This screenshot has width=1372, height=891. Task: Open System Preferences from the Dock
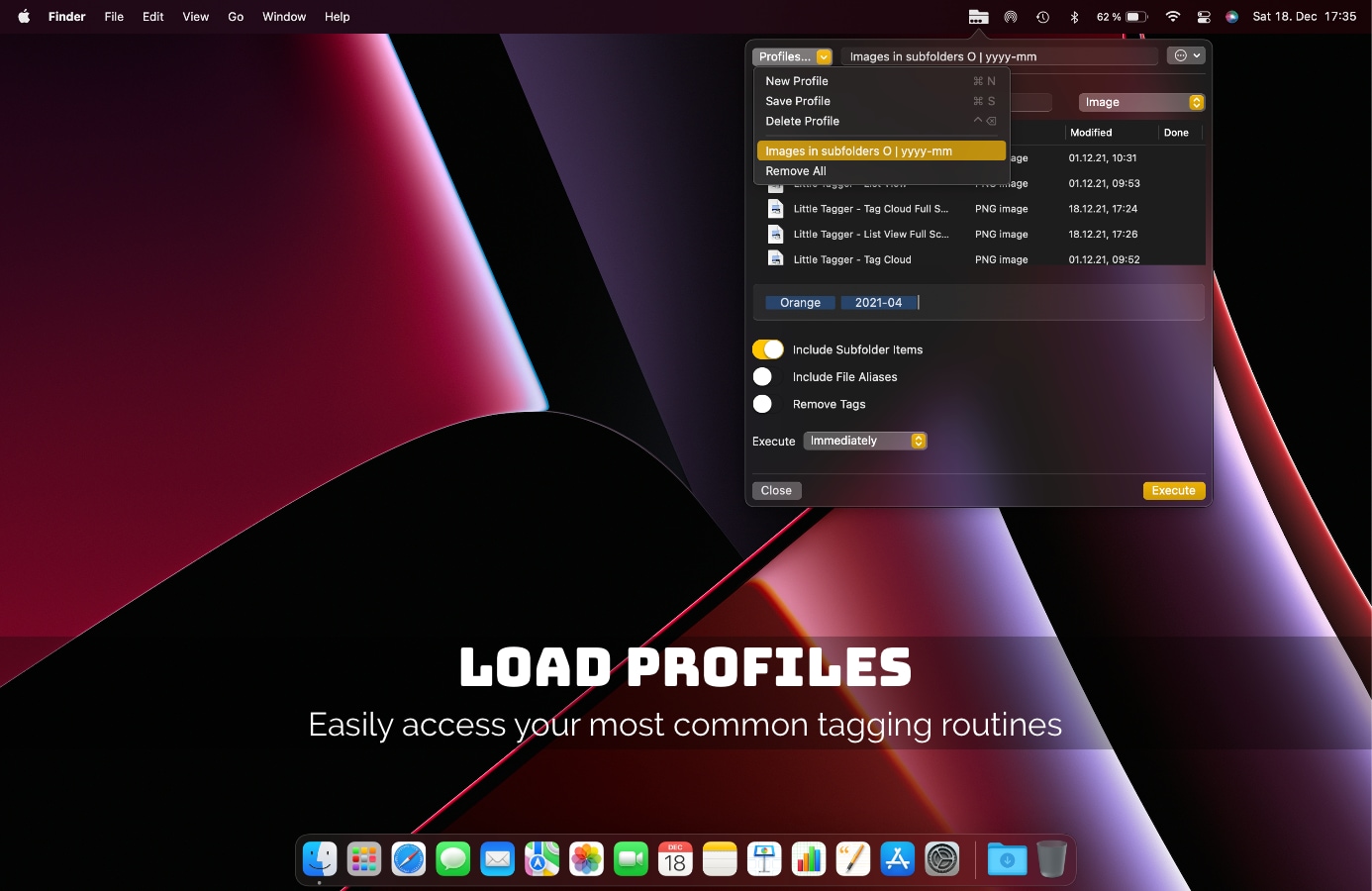click(942, 859)
